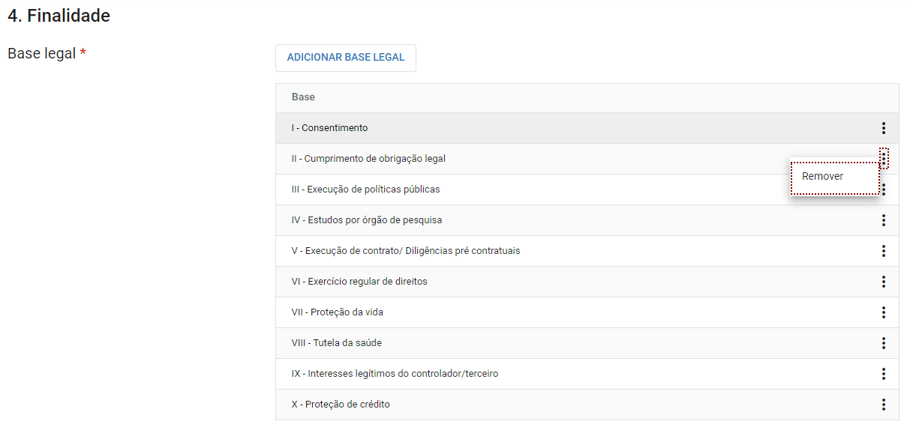Click the kebab icon for Tutela da saúde

883,343
